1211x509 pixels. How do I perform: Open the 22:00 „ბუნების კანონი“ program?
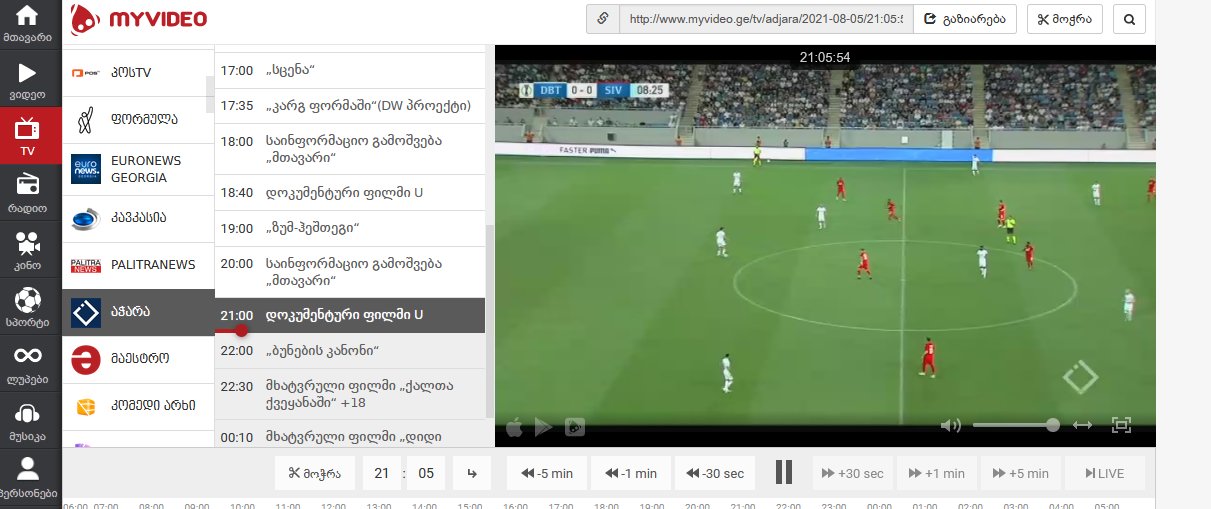coord(350,351)
